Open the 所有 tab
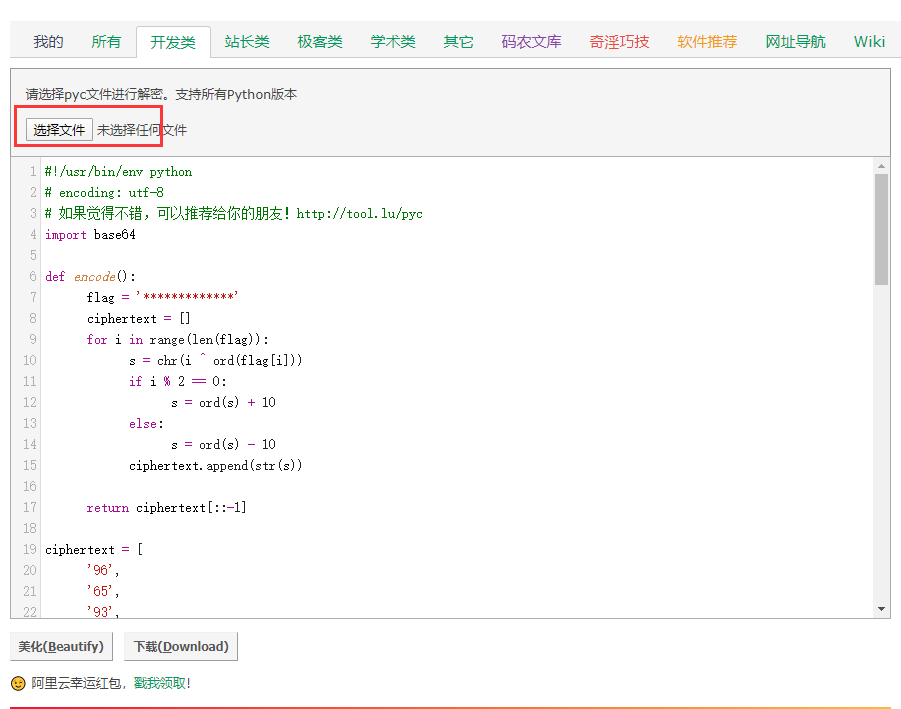This screenshot has height=709, width=901. (x=106, y=41)
